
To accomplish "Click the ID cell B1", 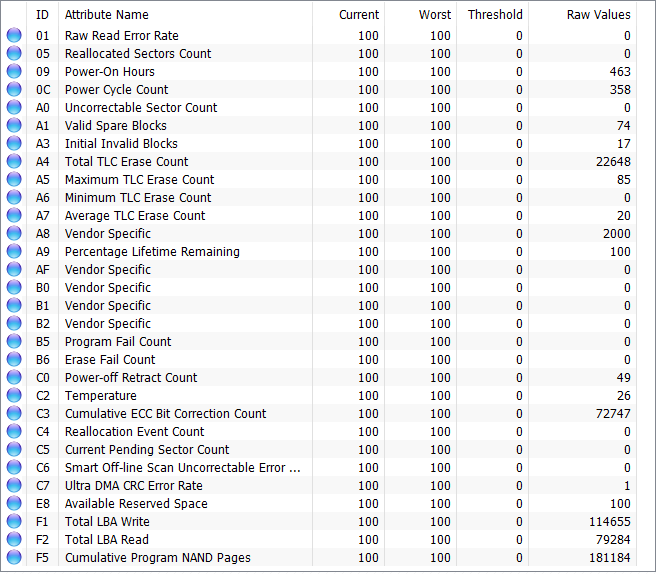I will tap(43, 306).
